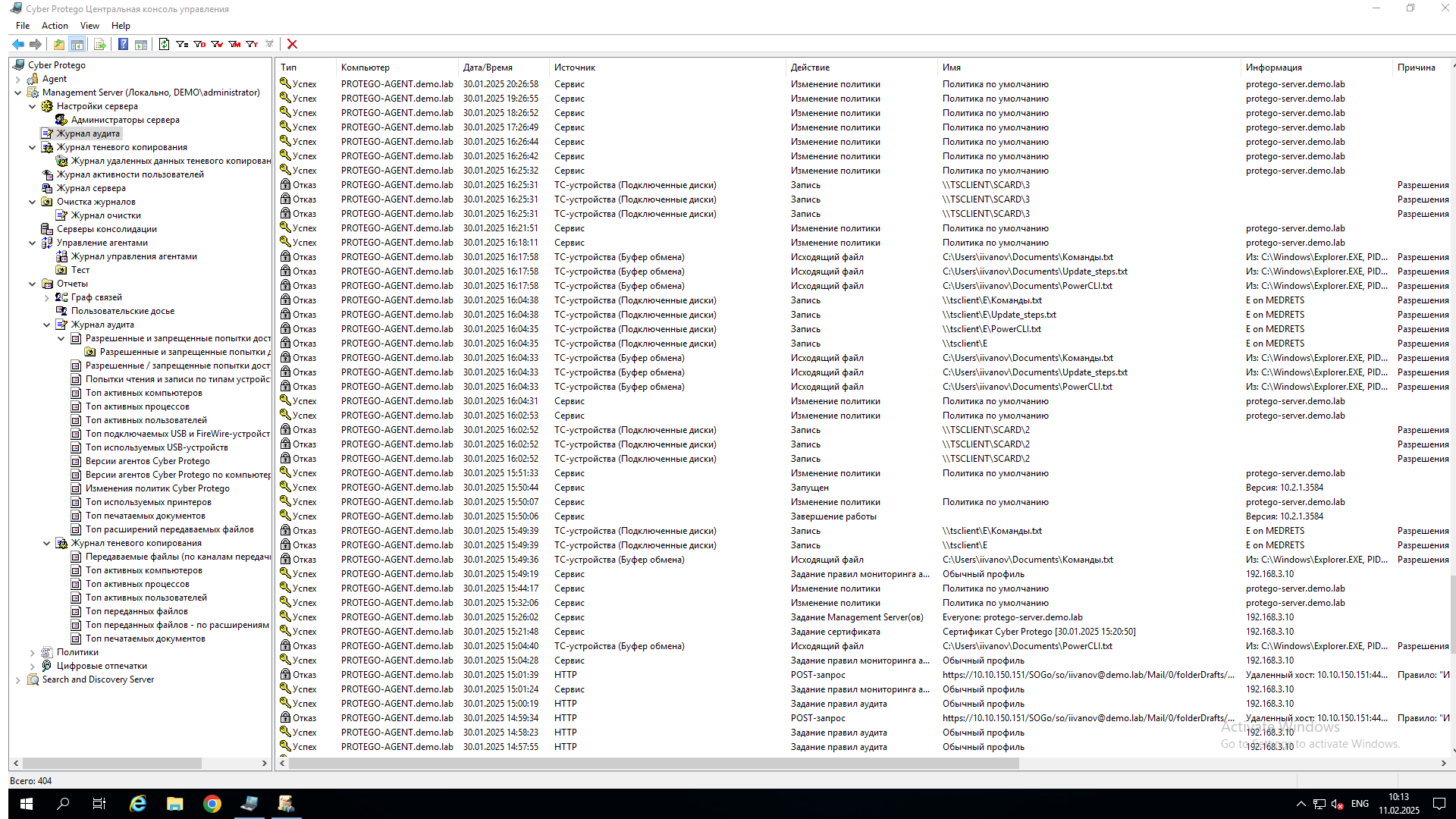Select Топ используемых принтеров report
The height and width of the screenshot is (819, 1456).
click(x=148, y=502)
